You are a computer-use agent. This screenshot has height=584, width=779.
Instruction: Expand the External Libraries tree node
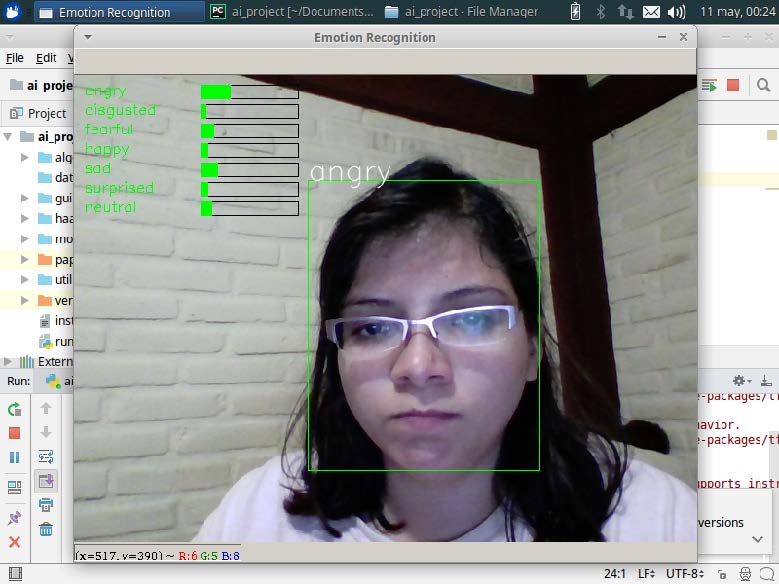coord(9,362)
